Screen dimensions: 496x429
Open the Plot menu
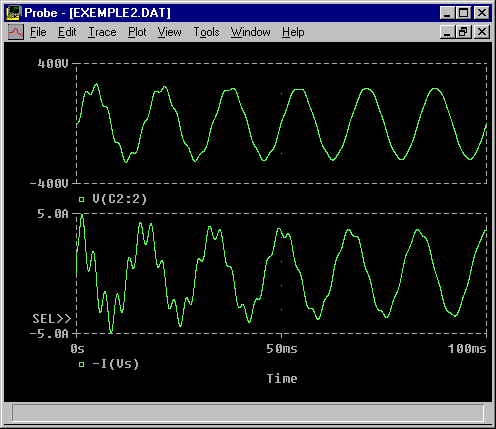click(137, 32)
